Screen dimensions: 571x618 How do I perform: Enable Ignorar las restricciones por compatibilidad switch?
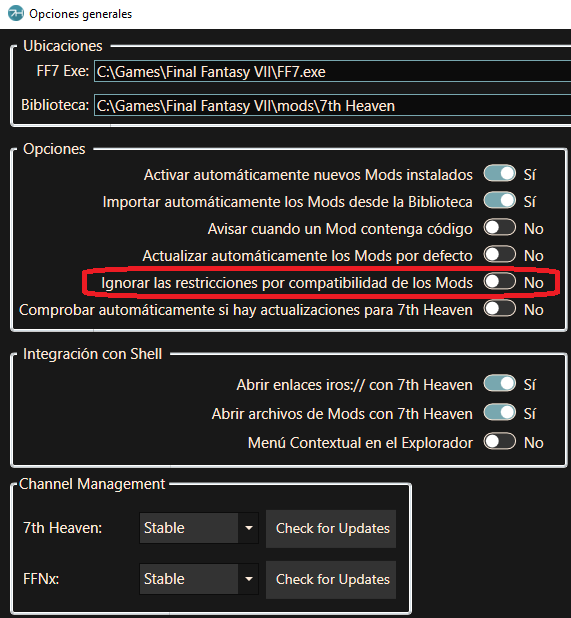click(x=500, y=282)
